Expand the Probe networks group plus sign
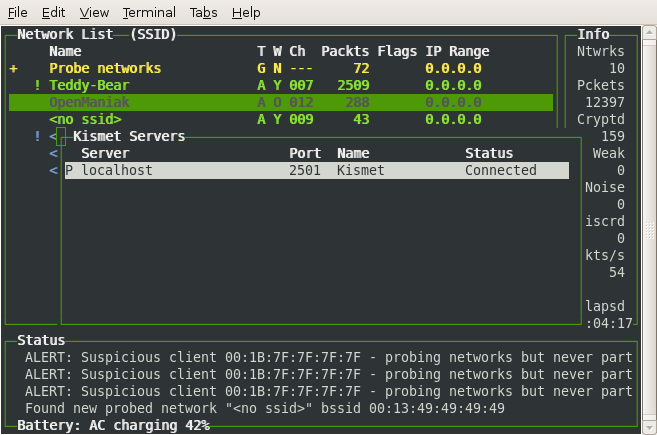 [x=13, y=68]
